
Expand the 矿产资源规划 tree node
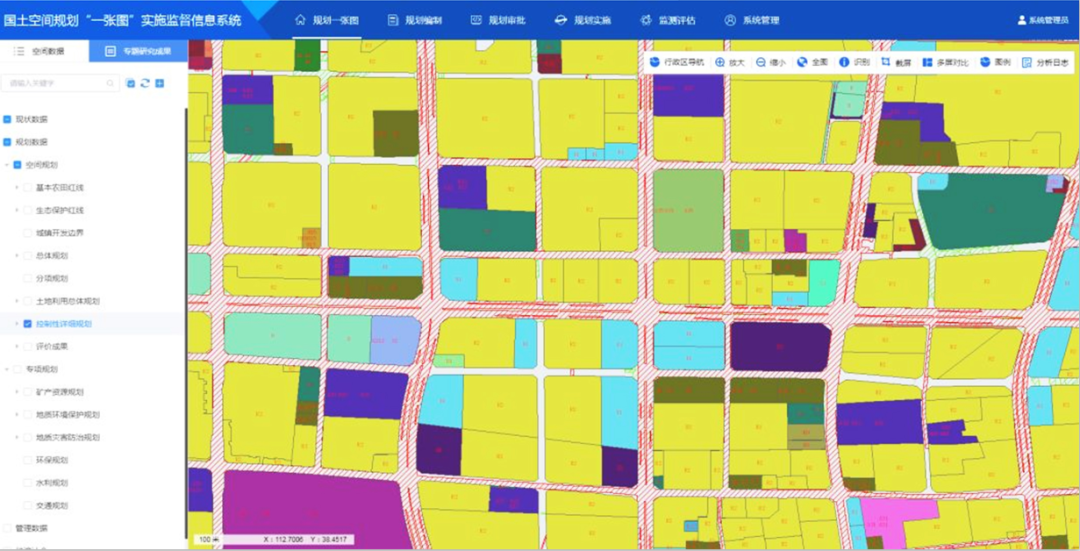(x=16, y=392)
